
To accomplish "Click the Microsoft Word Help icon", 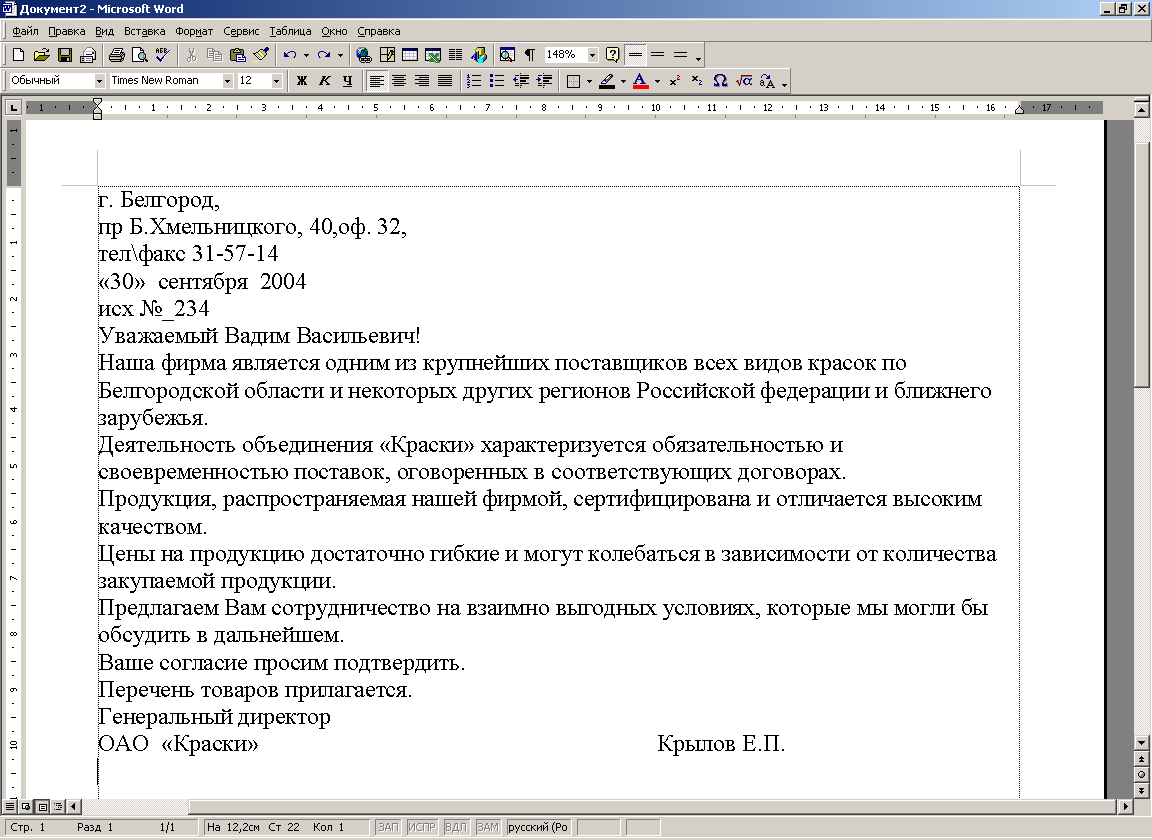I will [x=613, y=54].
